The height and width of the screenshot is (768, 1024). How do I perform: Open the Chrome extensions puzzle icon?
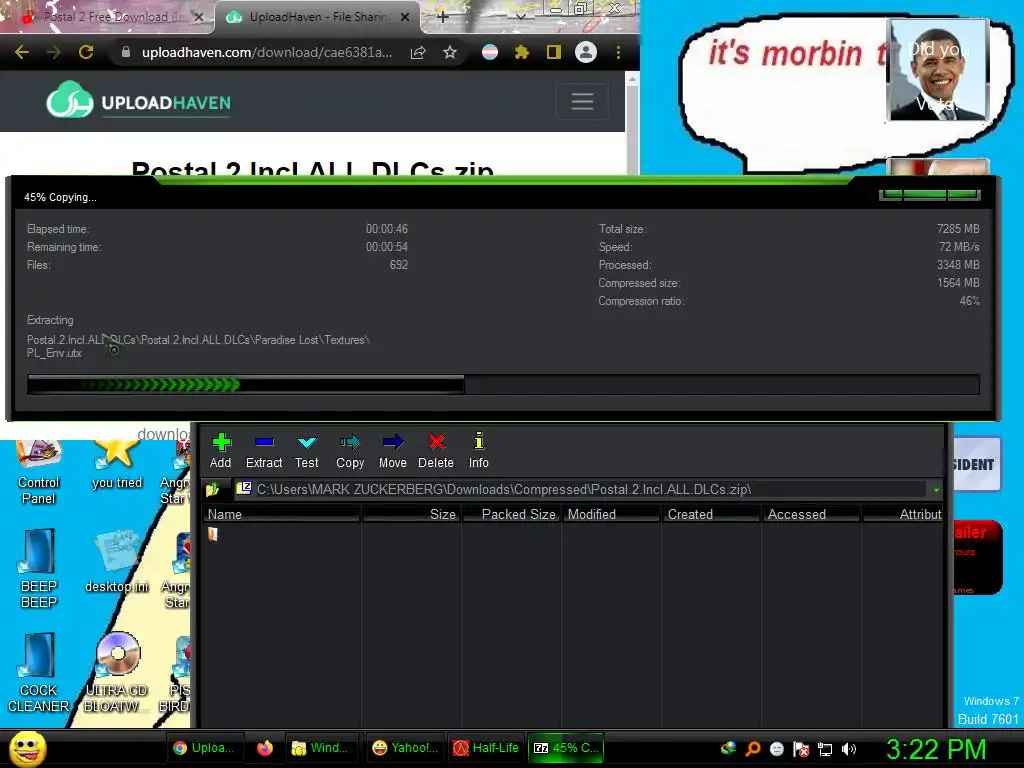521,52
